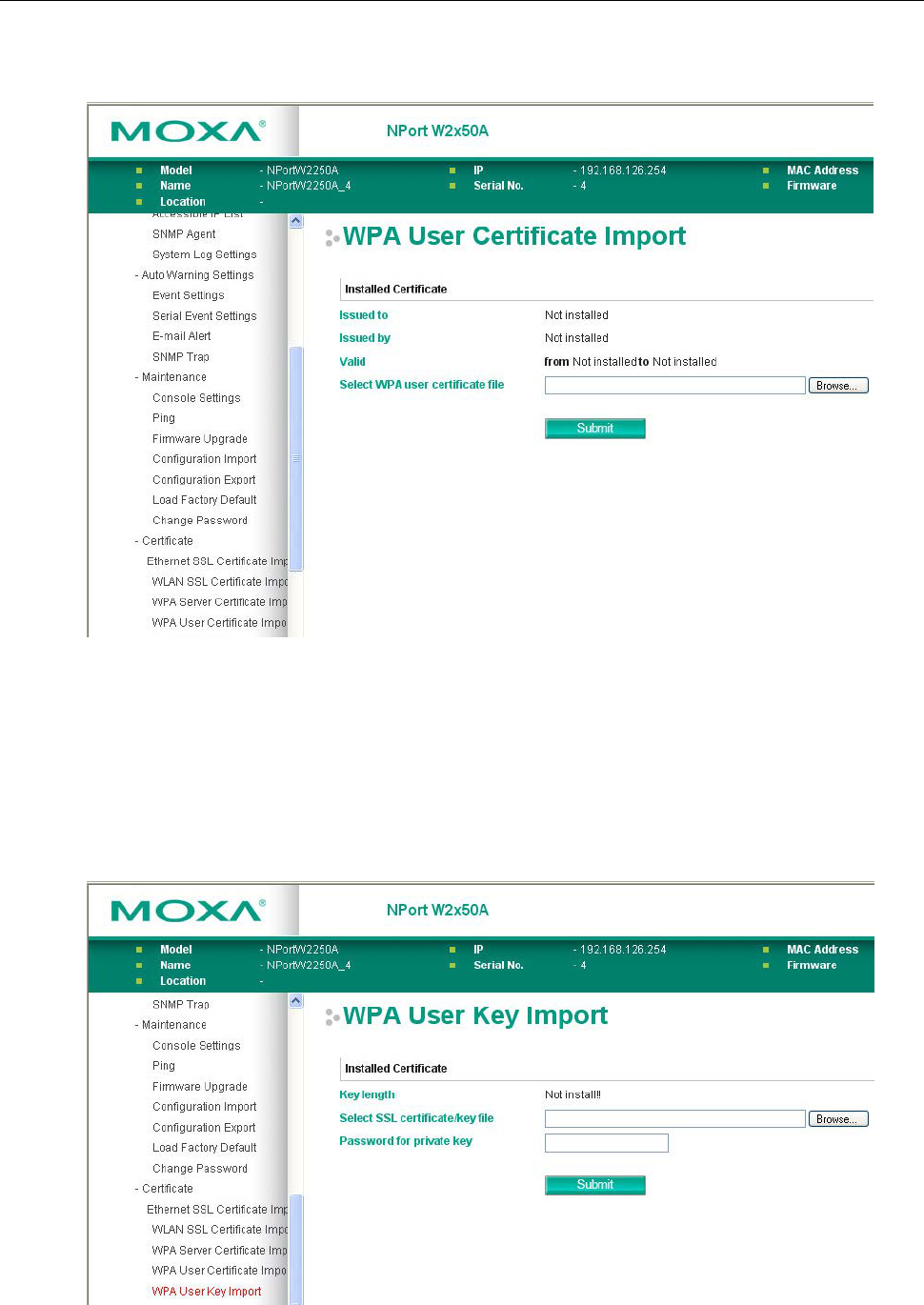Open Console Settings in bottom sidebar
This screenshot has height=1305, width=924.
point(196,1046)
